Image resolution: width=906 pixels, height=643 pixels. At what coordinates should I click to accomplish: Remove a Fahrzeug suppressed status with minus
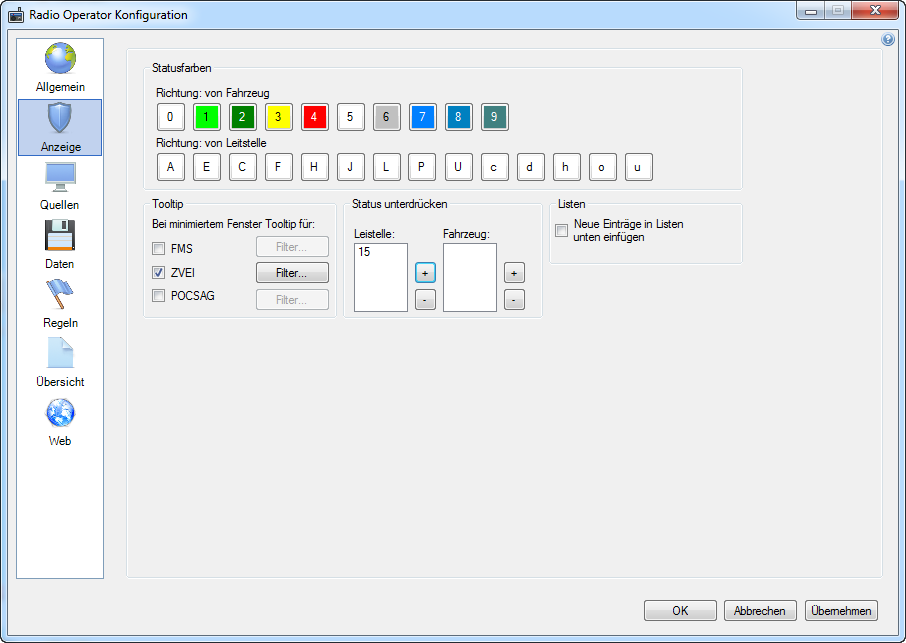click(514, 300)
